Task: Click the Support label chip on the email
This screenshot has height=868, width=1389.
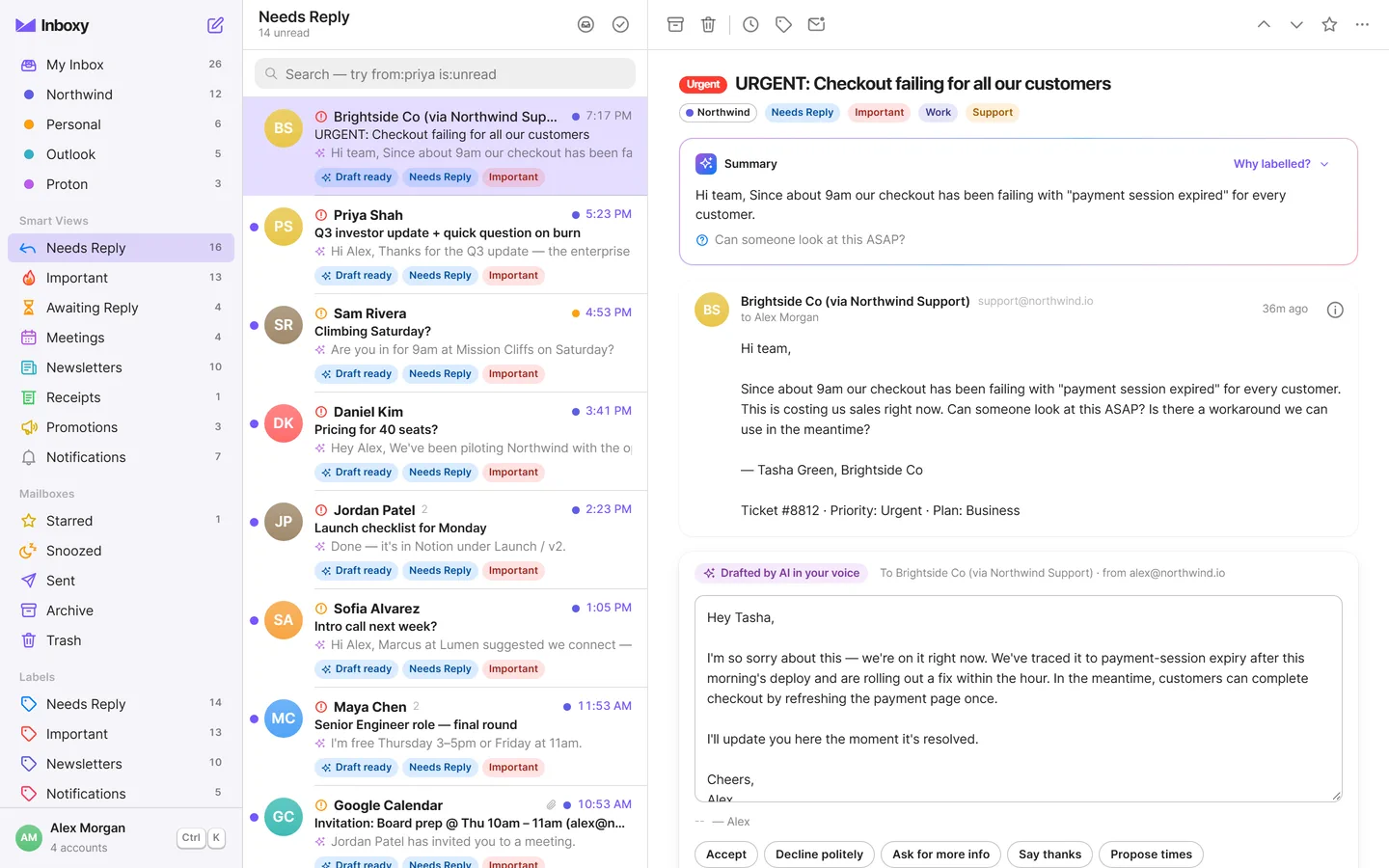Action: [x=993, y=113]
